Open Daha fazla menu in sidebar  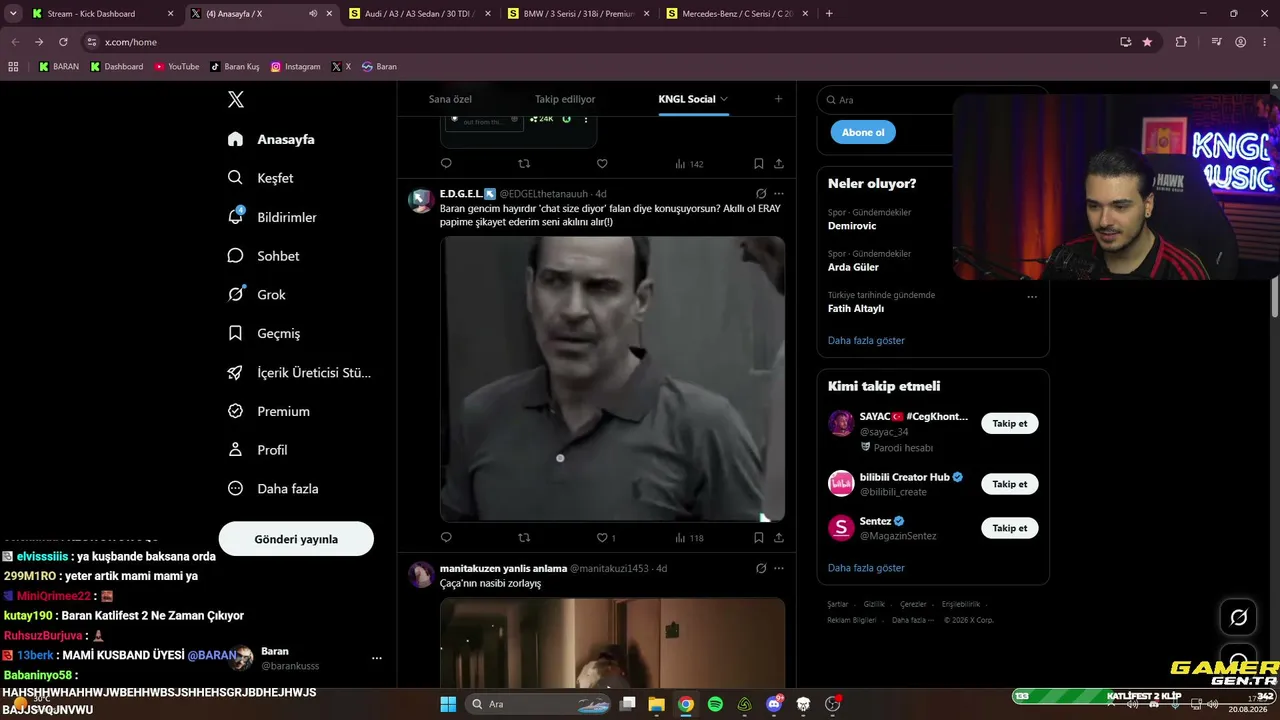pos(273,489)
